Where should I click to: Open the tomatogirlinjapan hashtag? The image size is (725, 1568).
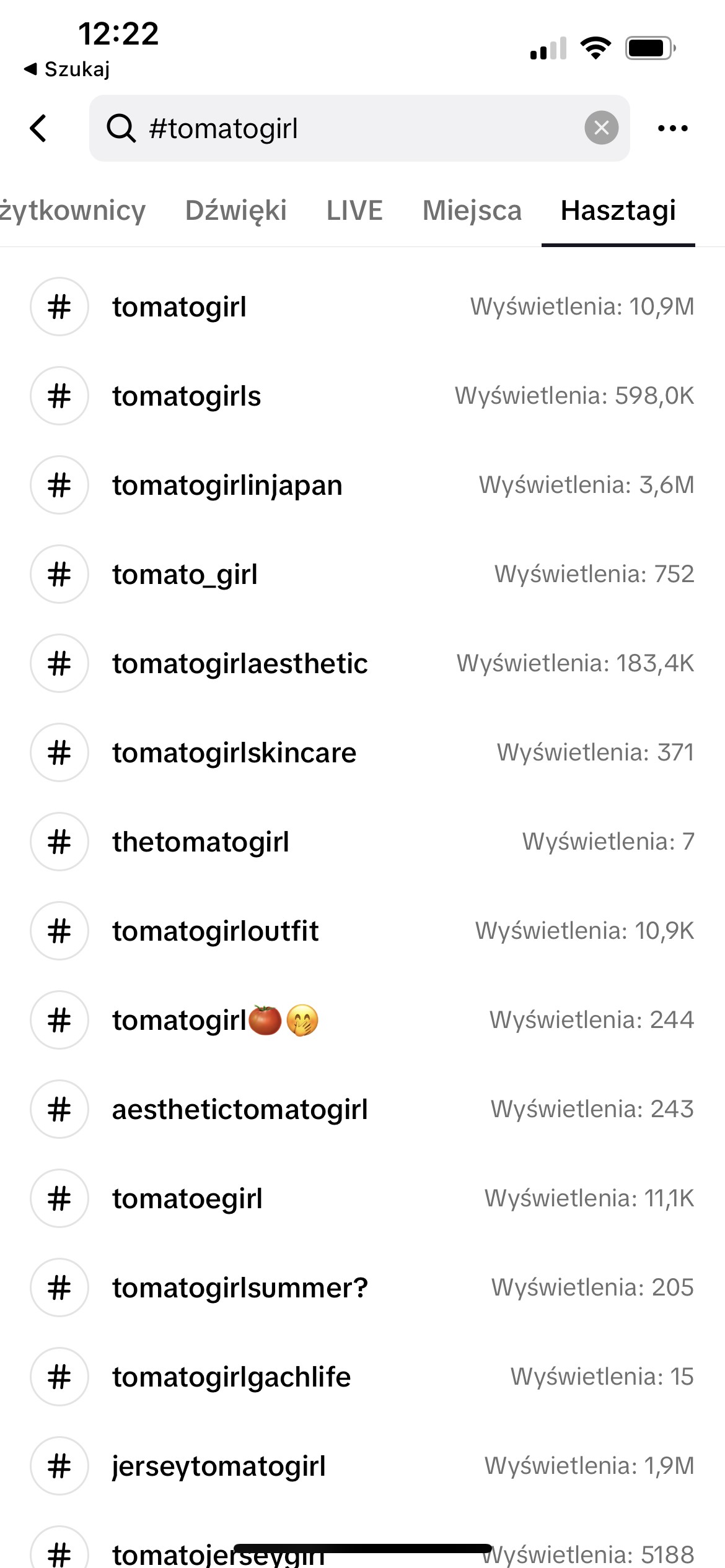point(227,486)
